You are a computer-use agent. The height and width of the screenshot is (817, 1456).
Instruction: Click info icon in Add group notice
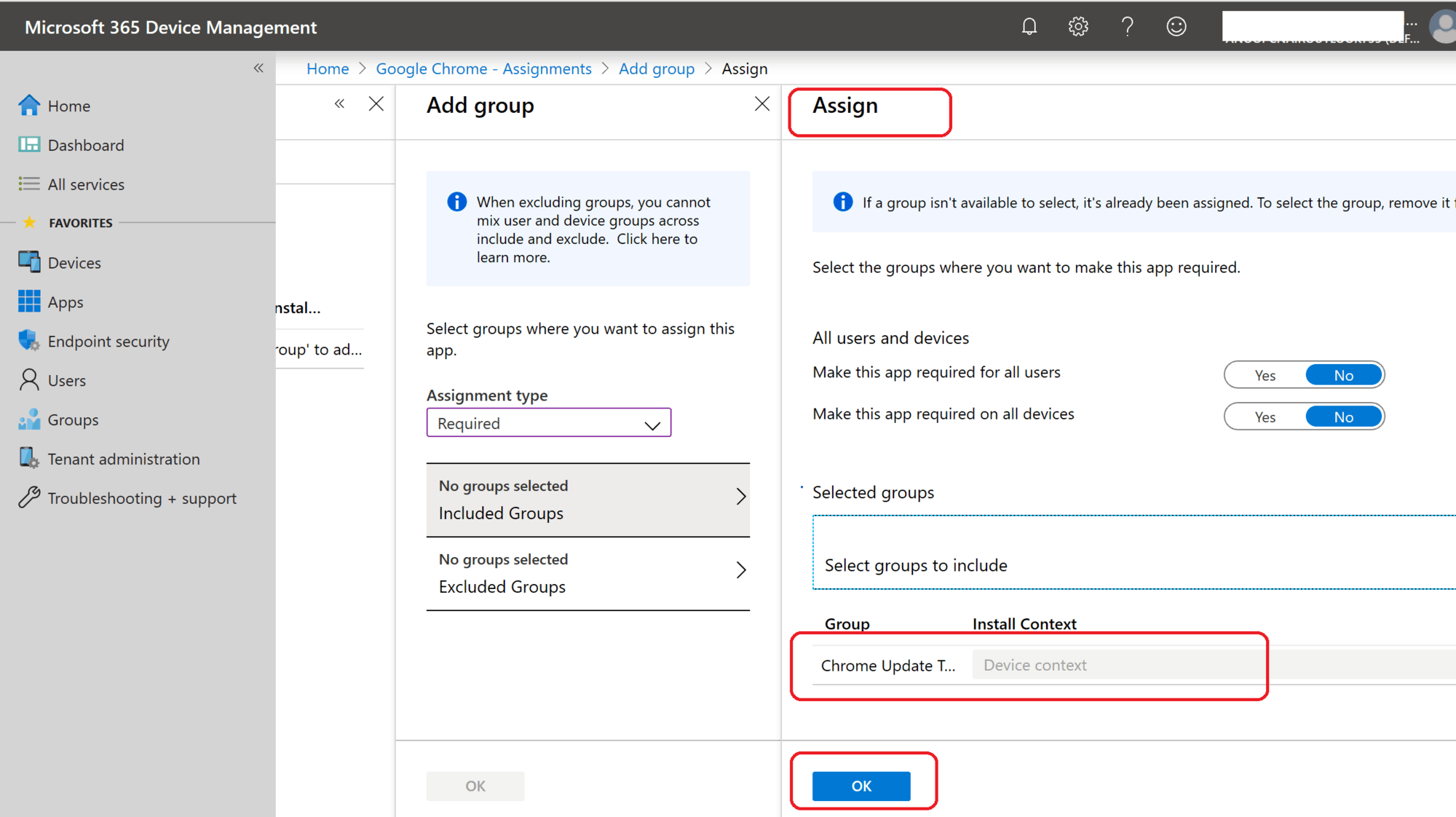[456, 202]
